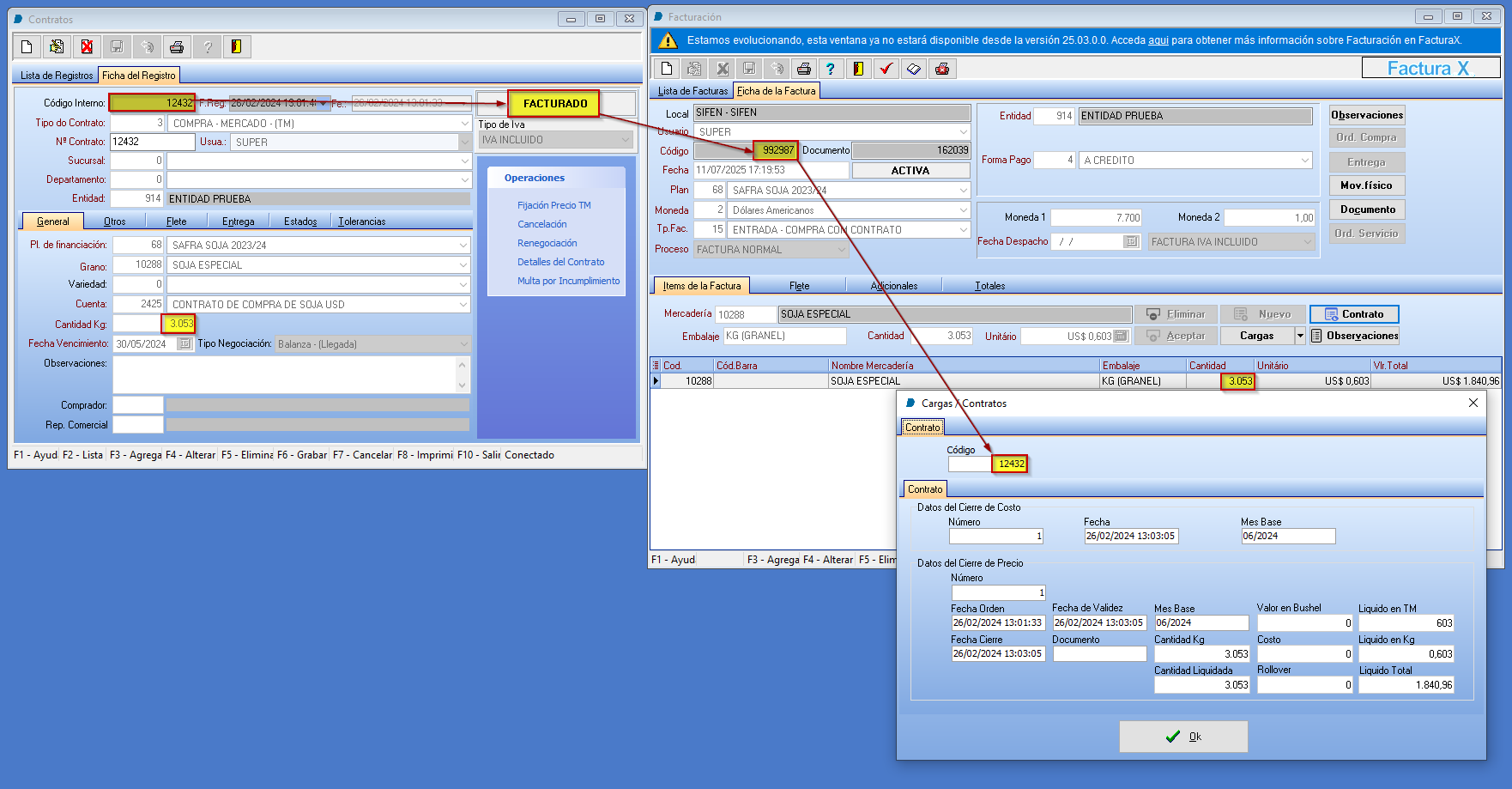
Task: Click new invoice icon in Facturación toolbar
Action: point(667,69)
